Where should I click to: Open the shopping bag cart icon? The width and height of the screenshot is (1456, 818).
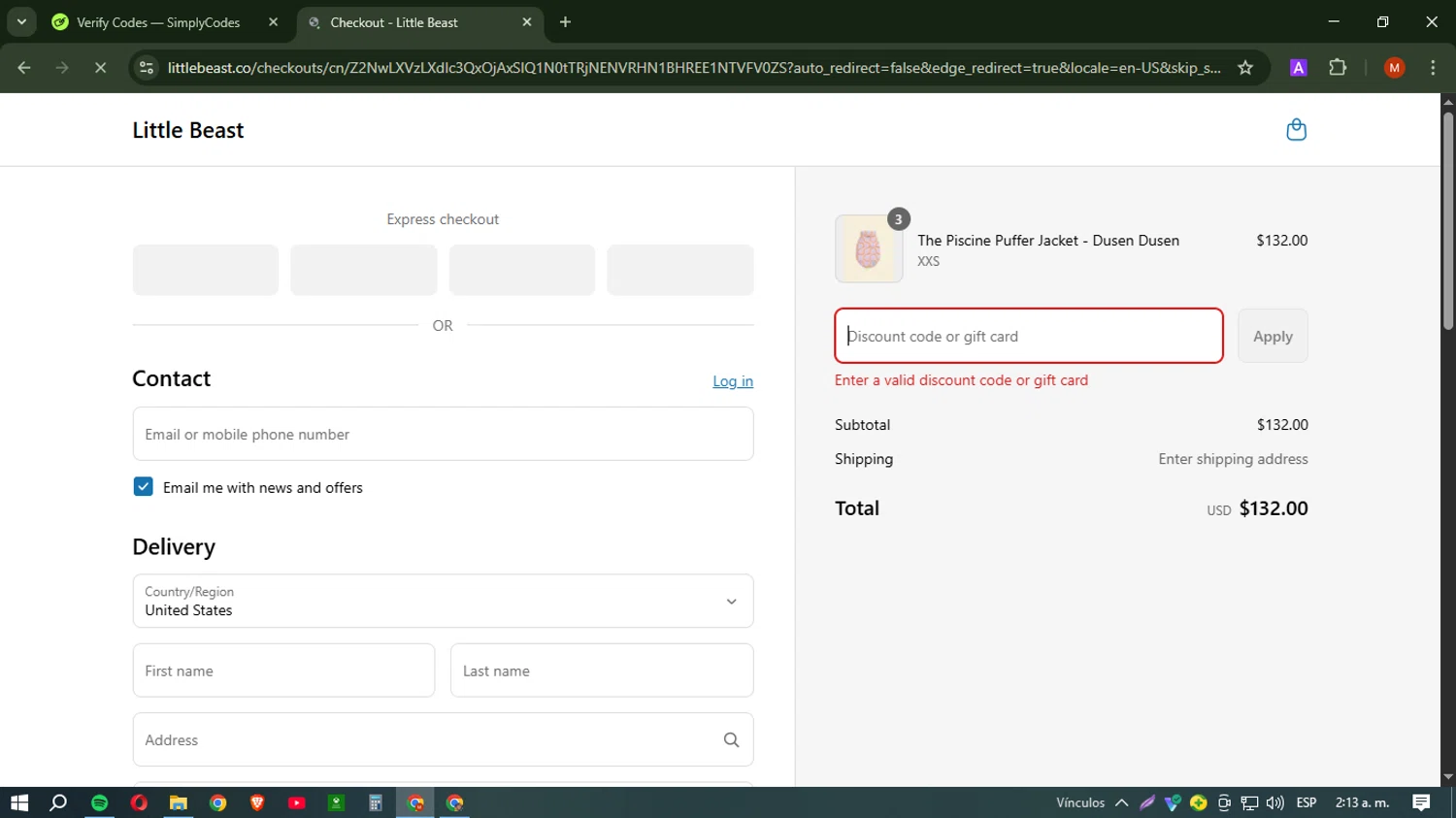(x=1296, y=130)
